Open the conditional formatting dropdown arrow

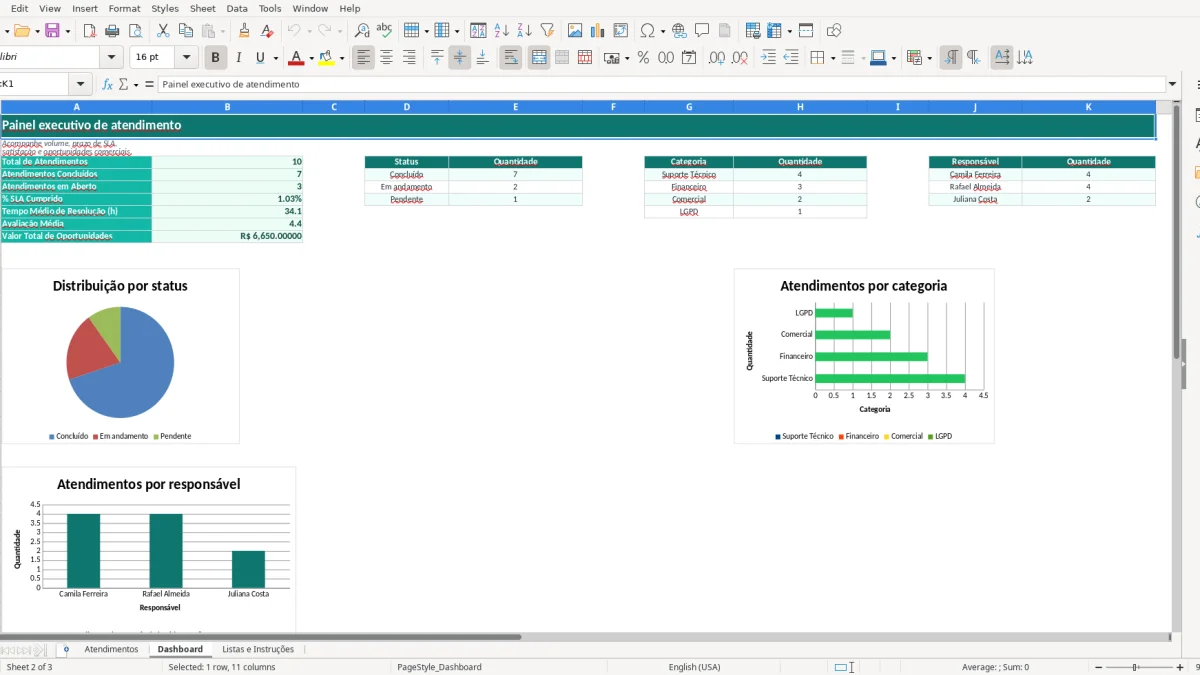point(930,58)
